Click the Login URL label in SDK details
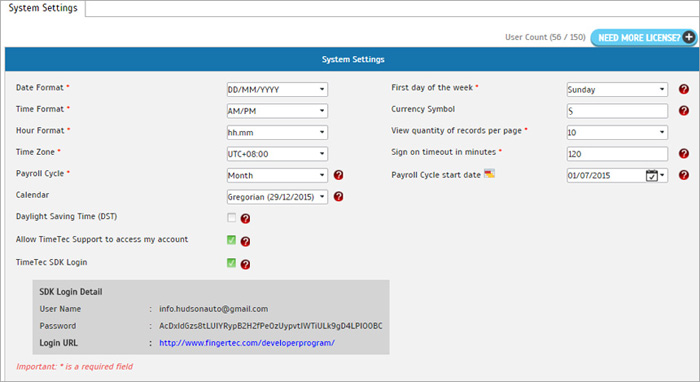 coord(58,343)
